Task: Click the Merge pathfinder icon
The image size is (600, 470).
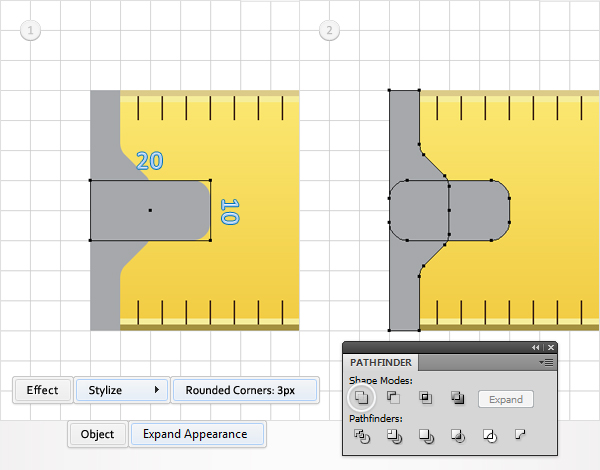Action: point(426,436)
